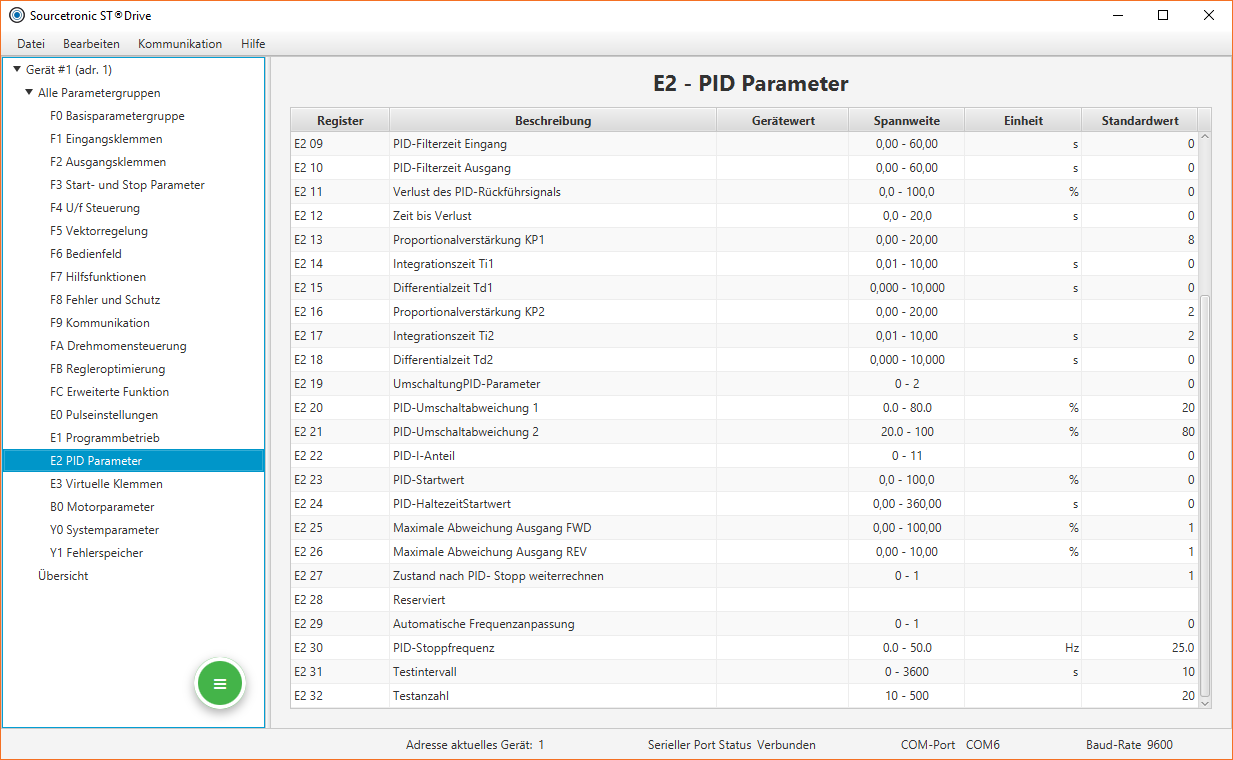This screenshot has height=760, width=1233.
Task: Click the Sourcetronic app icon in title bar
Action: [x=16, y=15]
